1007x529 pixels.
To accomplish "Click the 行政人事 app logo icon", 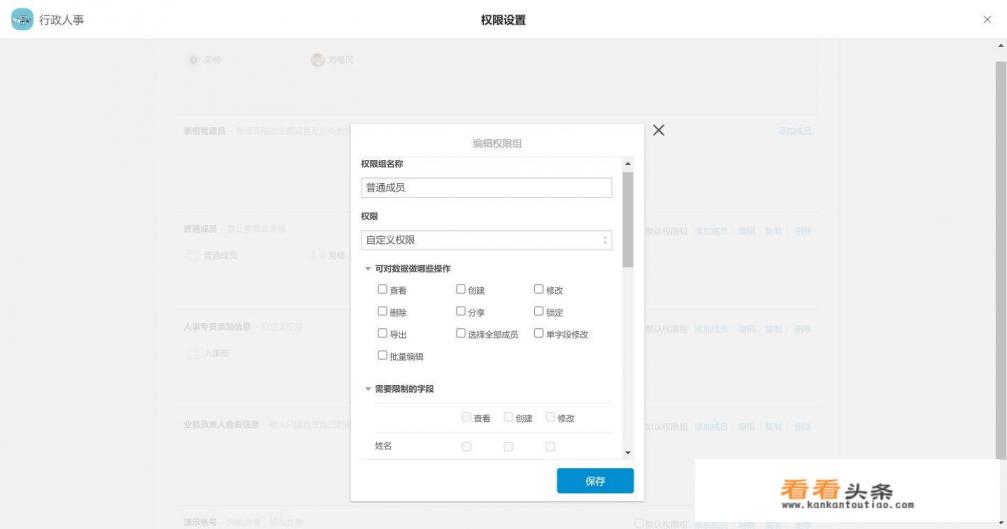I will (22, 20).
